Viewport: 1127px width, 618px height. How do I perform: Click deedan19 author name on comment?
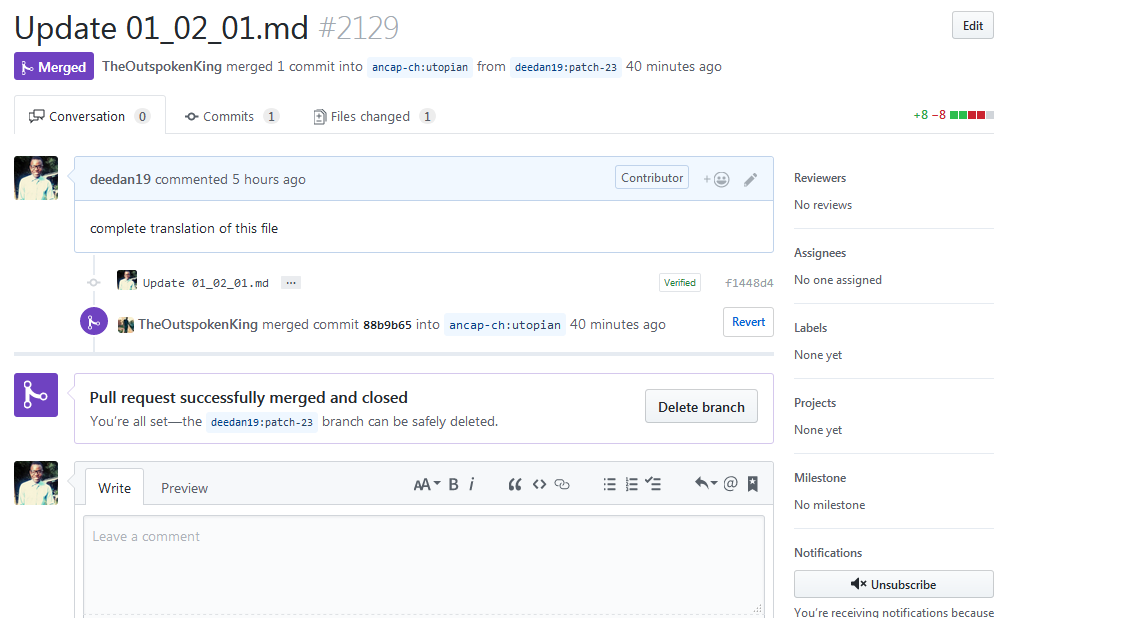coord(120,179)
